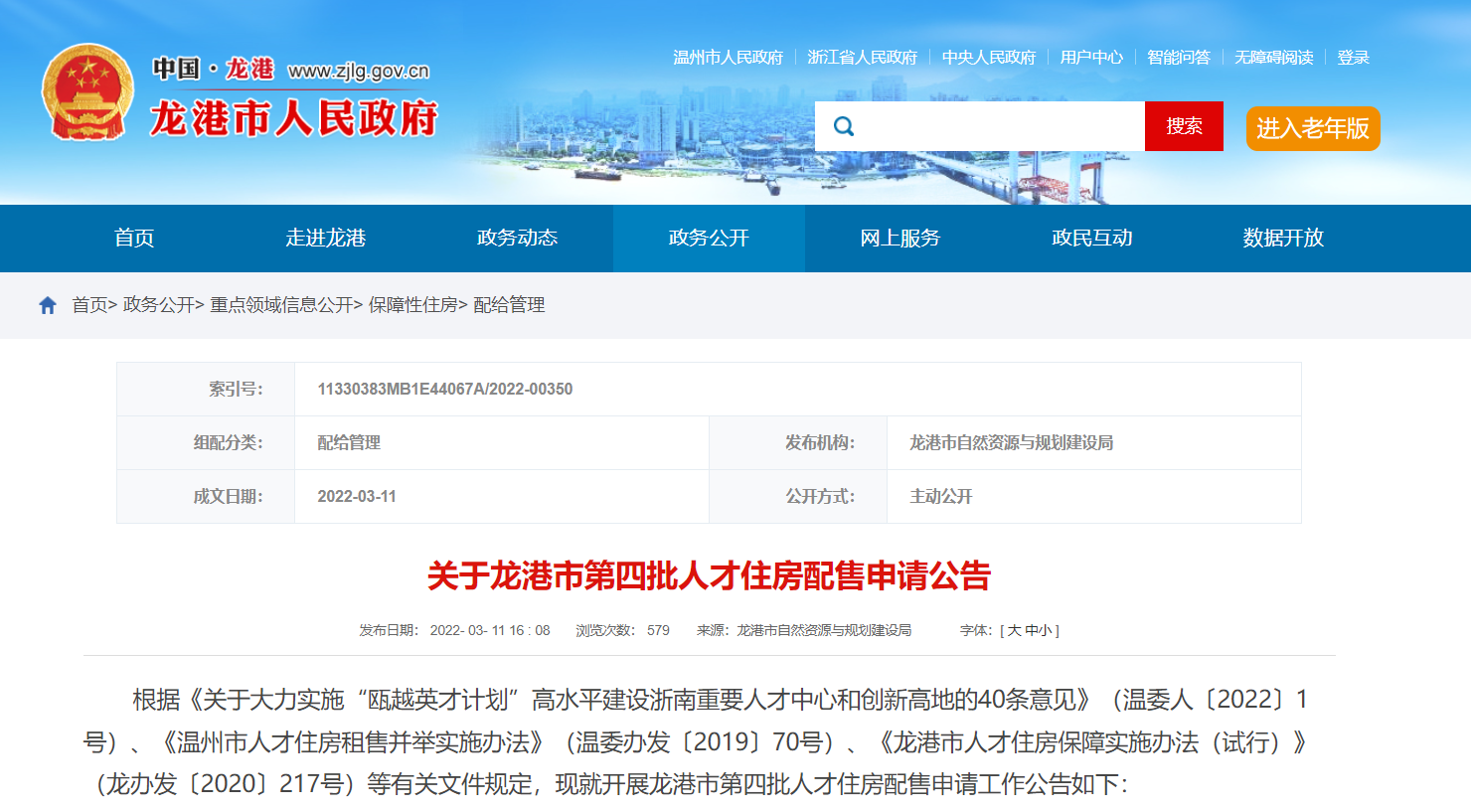The width and height of the screenshot is (1471, 812).
Task: Open the 数据开放 navigation tab
Action: point(1283,239)
